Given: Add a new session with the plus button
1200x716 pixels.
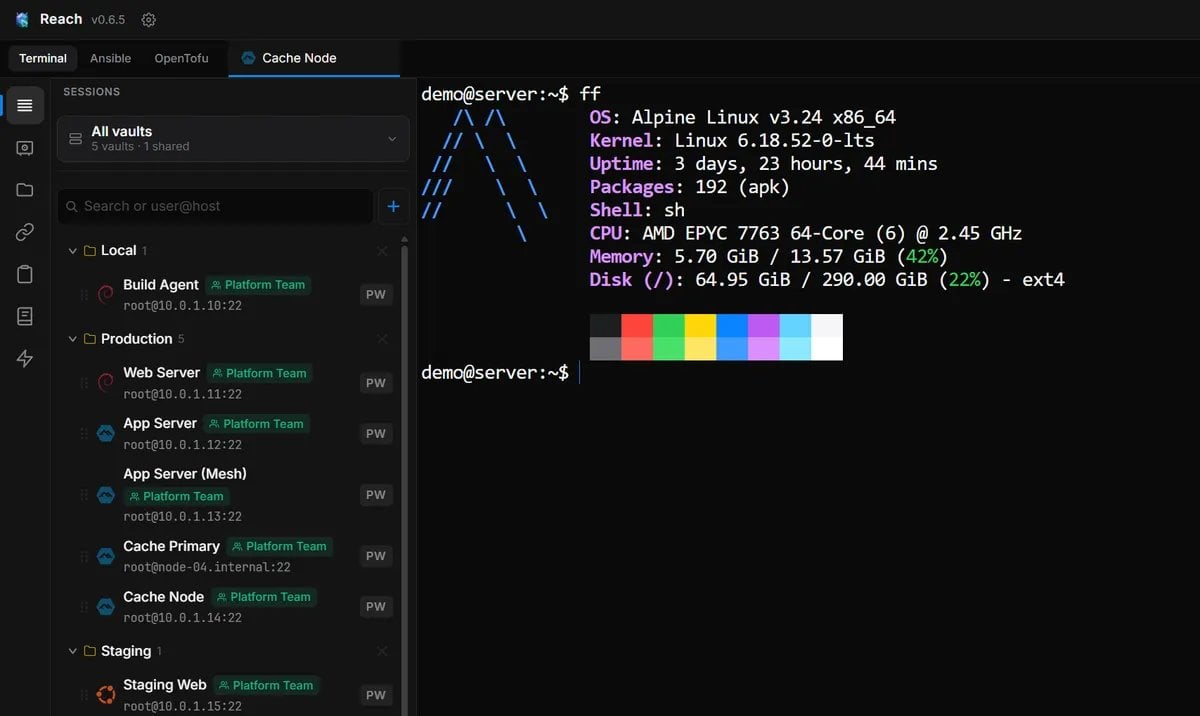Looking at the screenshot, I should (x=393, y=206).
